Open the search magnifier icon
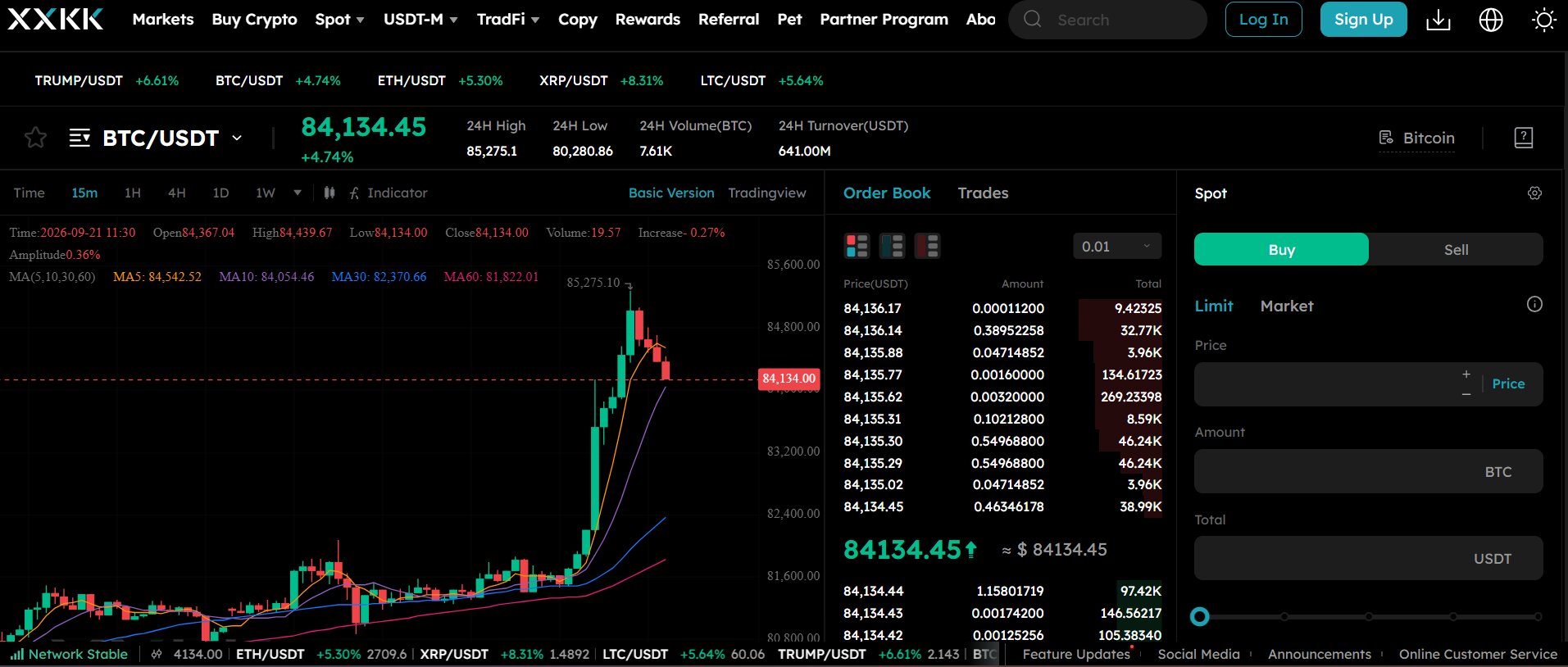The image size is (1568, 667). tap(1033, 20)
